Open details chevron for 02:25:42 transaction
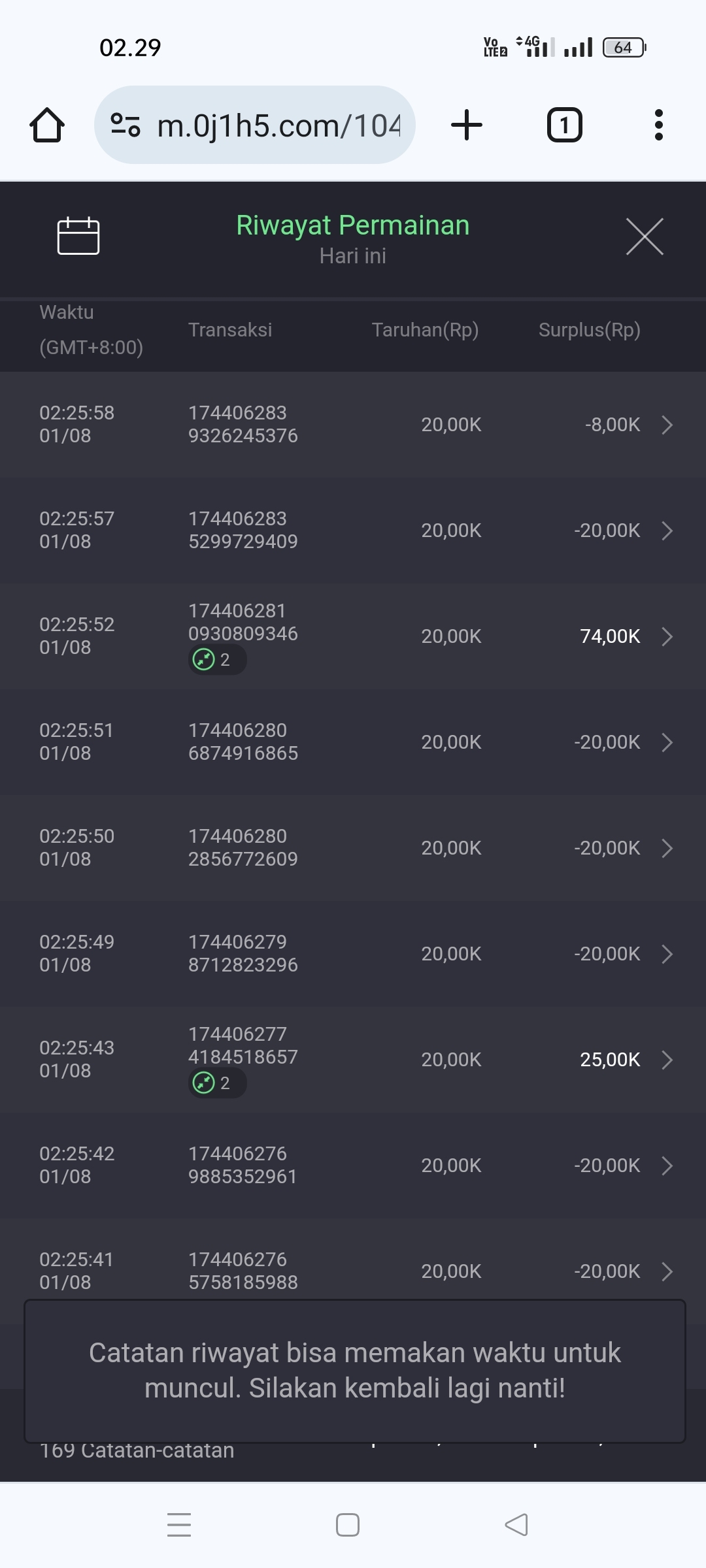Image resolution: width=706 pixels, height=1568 pixels. (x=667, y=1166)
